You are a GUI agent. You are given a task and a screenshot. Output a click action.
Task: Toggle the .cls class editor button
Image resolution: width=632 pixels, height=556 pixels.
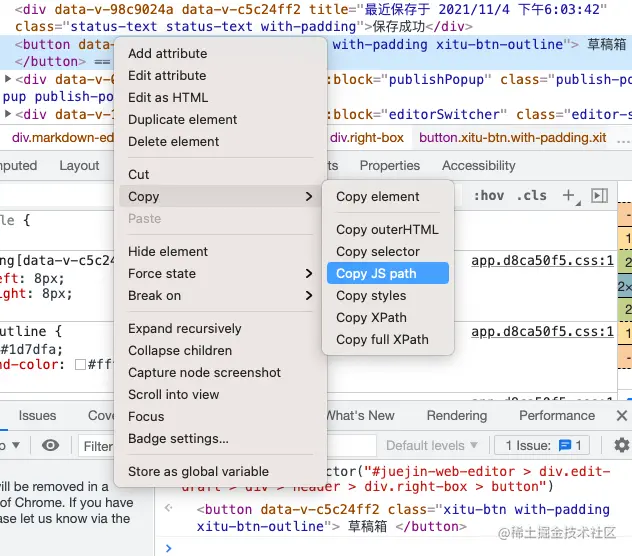pyautogui.click(x=531, y=196)
